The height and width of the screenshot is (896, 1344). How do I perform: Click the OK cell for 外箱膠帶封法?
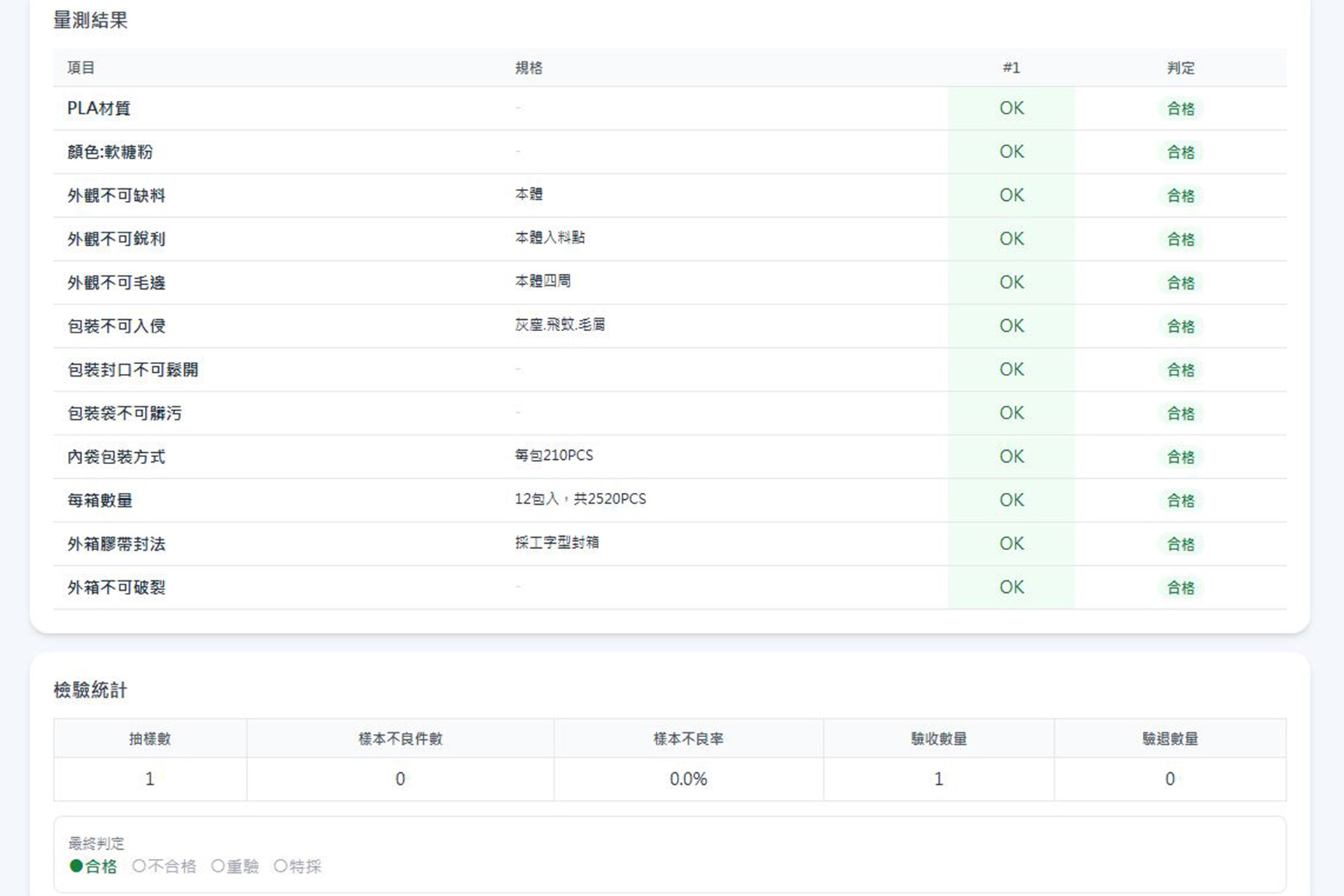tap(1011, 544)
